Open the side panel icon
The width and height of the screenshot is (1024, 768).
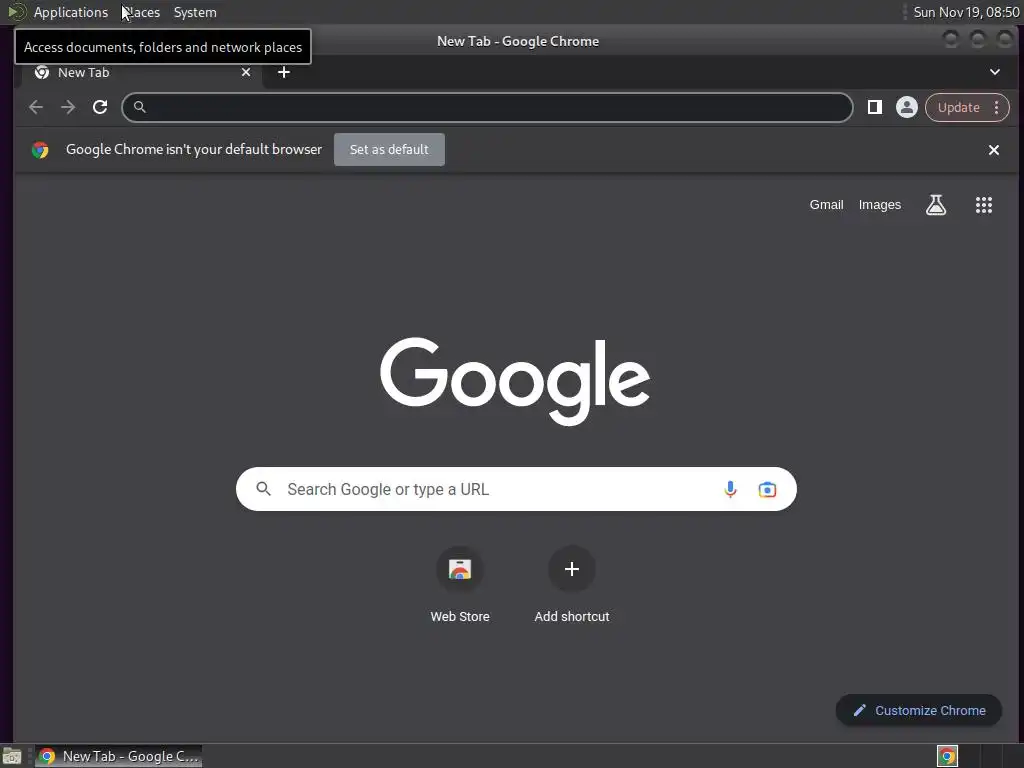[x=874, y=107]
